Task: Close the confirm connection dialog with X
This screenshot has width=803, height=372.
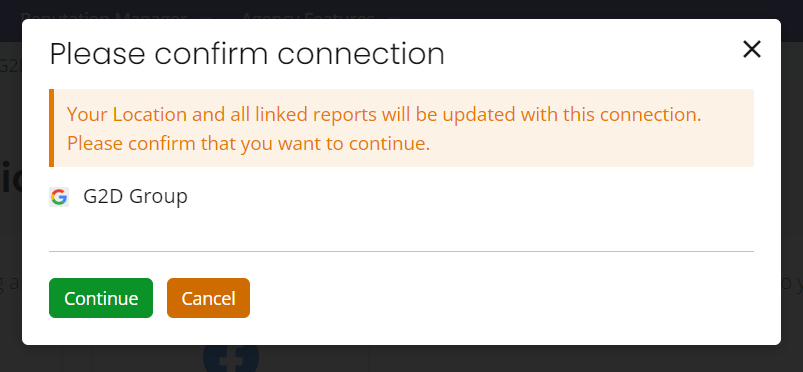Action: pyautogui.click(x=752, y=50)
